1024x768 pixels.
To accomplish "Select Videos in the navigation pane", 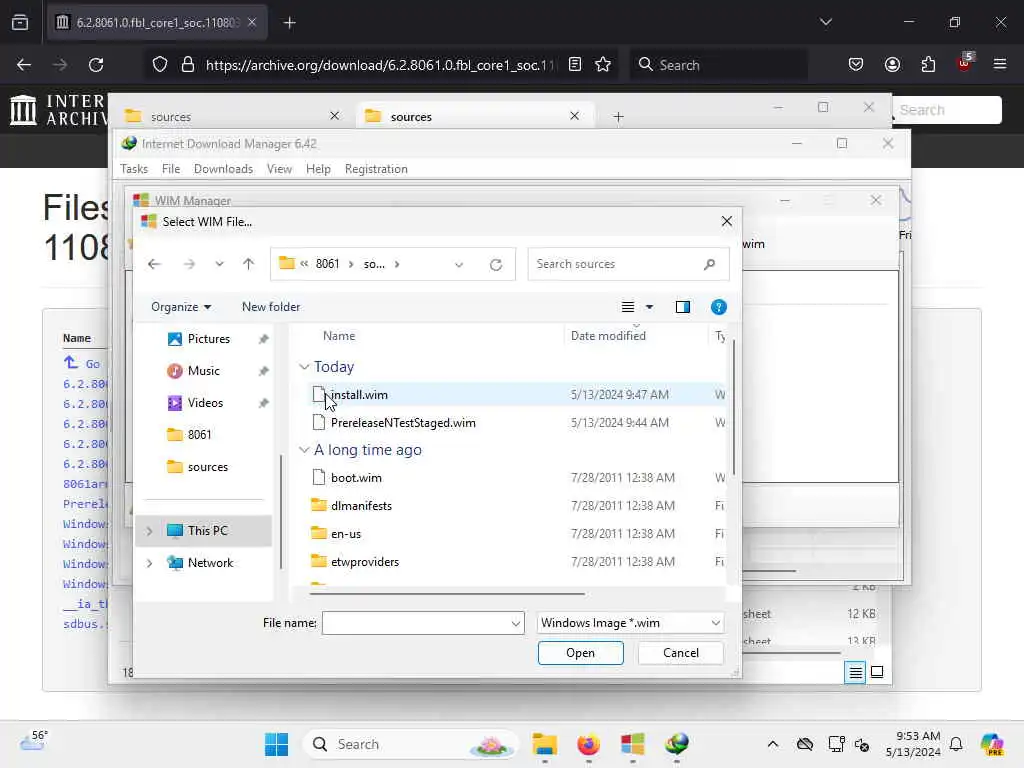I will (x=205, y=403).
